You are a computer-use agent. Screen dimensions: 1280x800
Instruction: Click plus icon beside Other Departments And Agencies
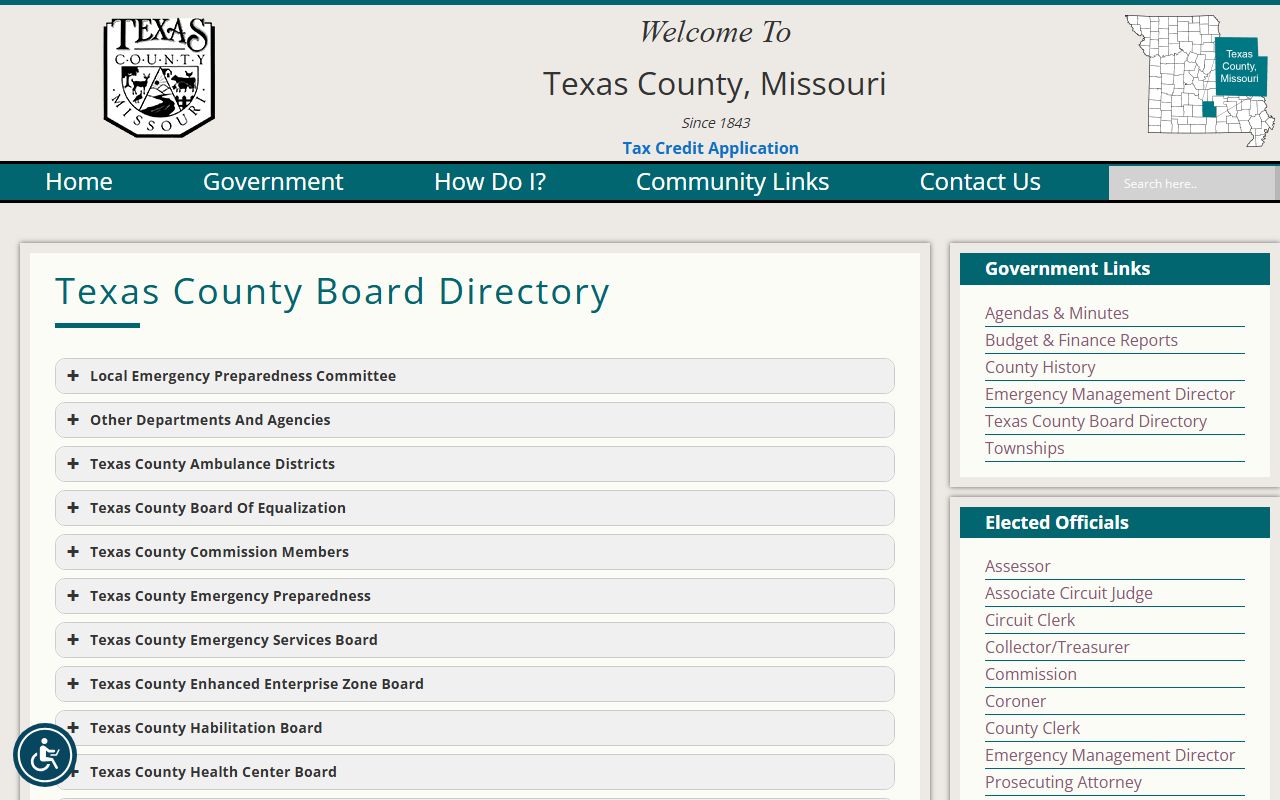[73, 420]
